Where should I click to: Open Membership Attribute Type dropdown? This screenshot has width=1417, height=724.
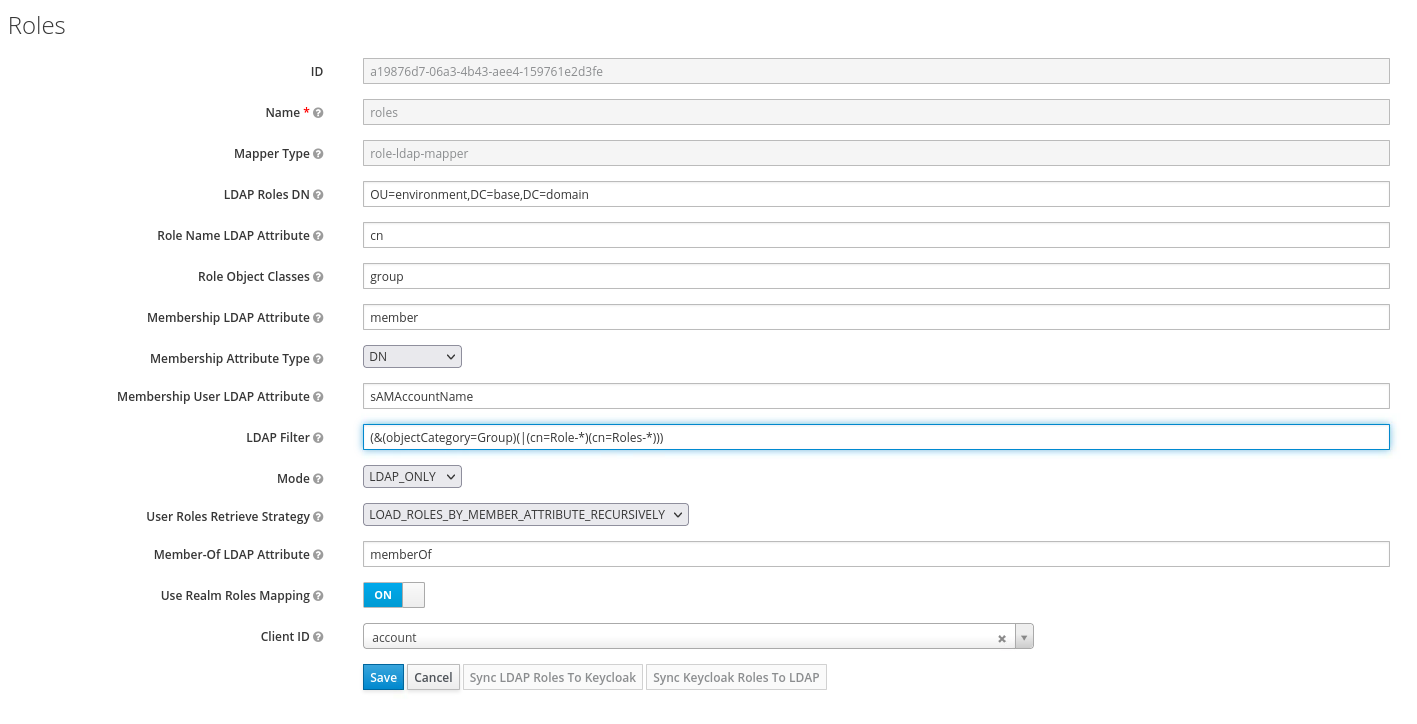(412, 357)
